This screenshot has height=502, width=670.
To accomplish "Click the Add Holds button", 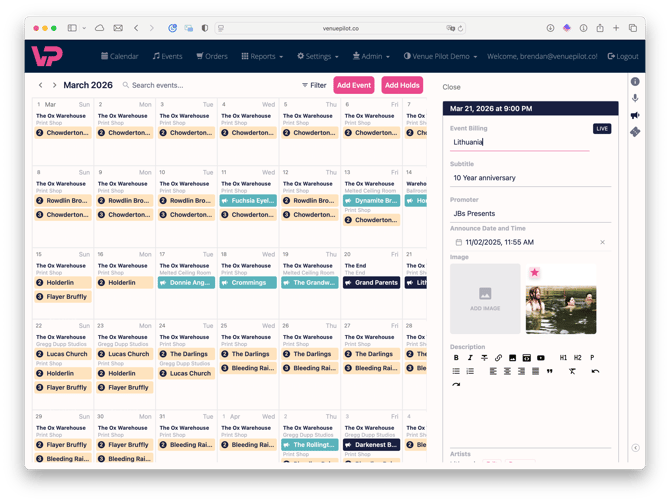I will (x=402, y=86).
